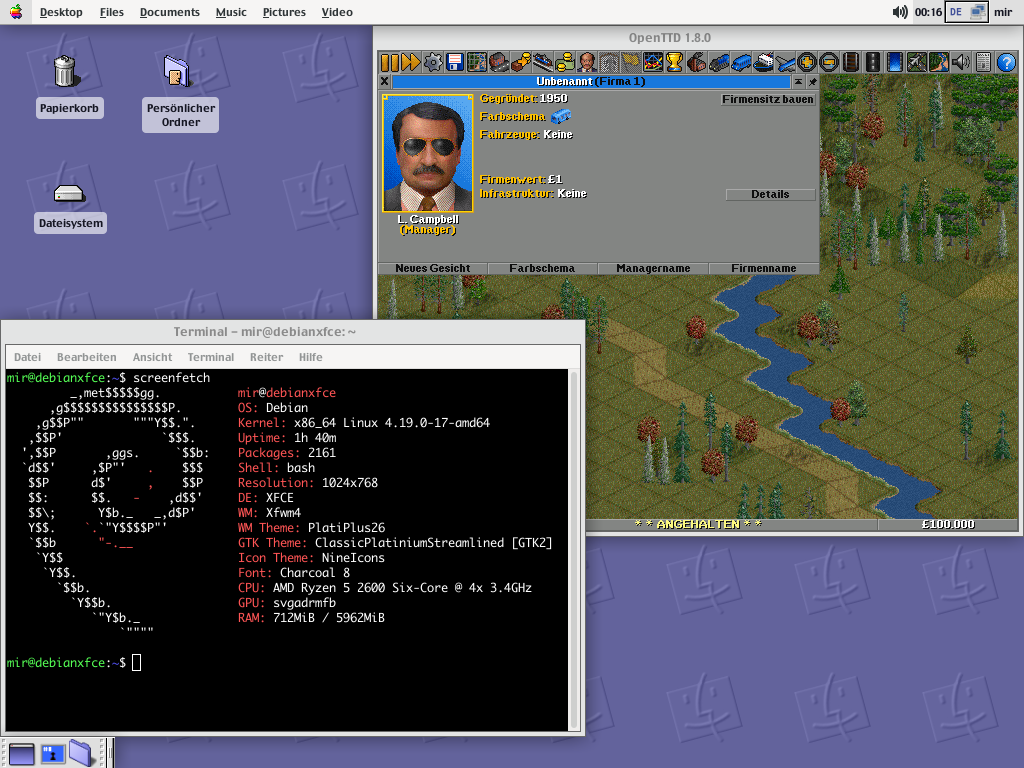The height and width of the screenshot is (768, 1024).
Task: Select the Papierkorb desktop icon
Action: [69, 86]
